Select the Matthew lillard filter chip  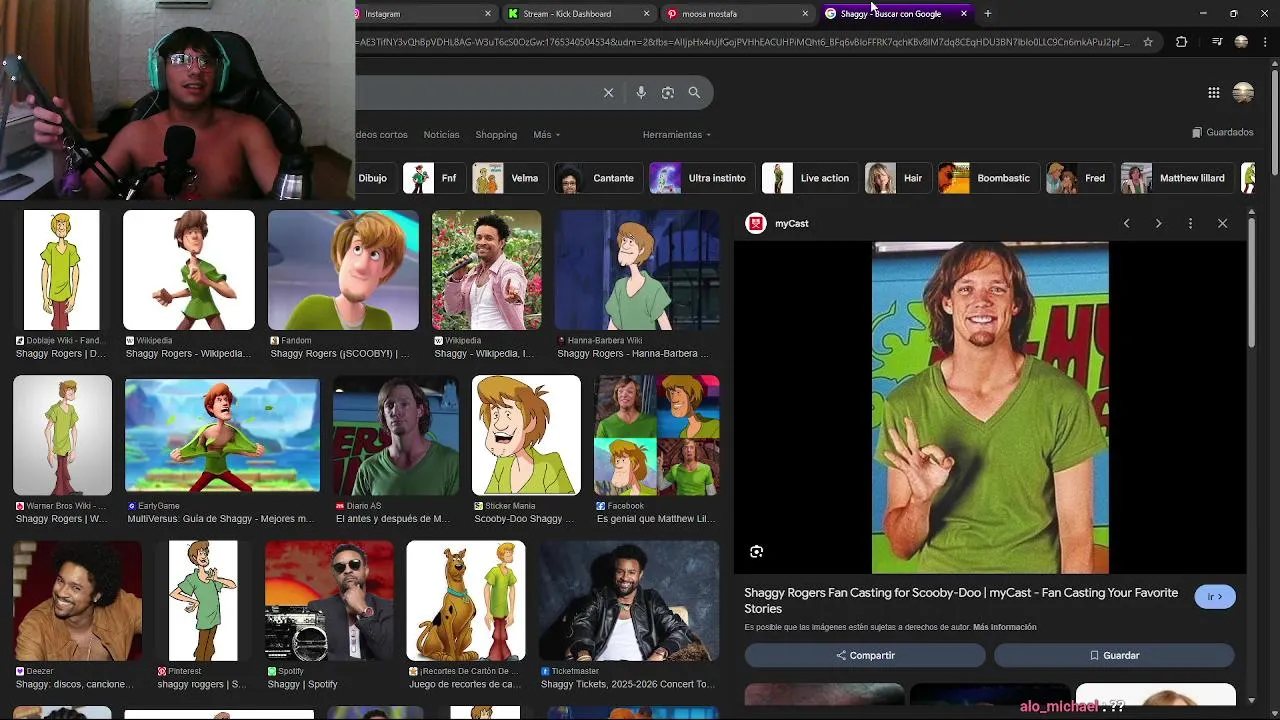[x=1176, y=178]
